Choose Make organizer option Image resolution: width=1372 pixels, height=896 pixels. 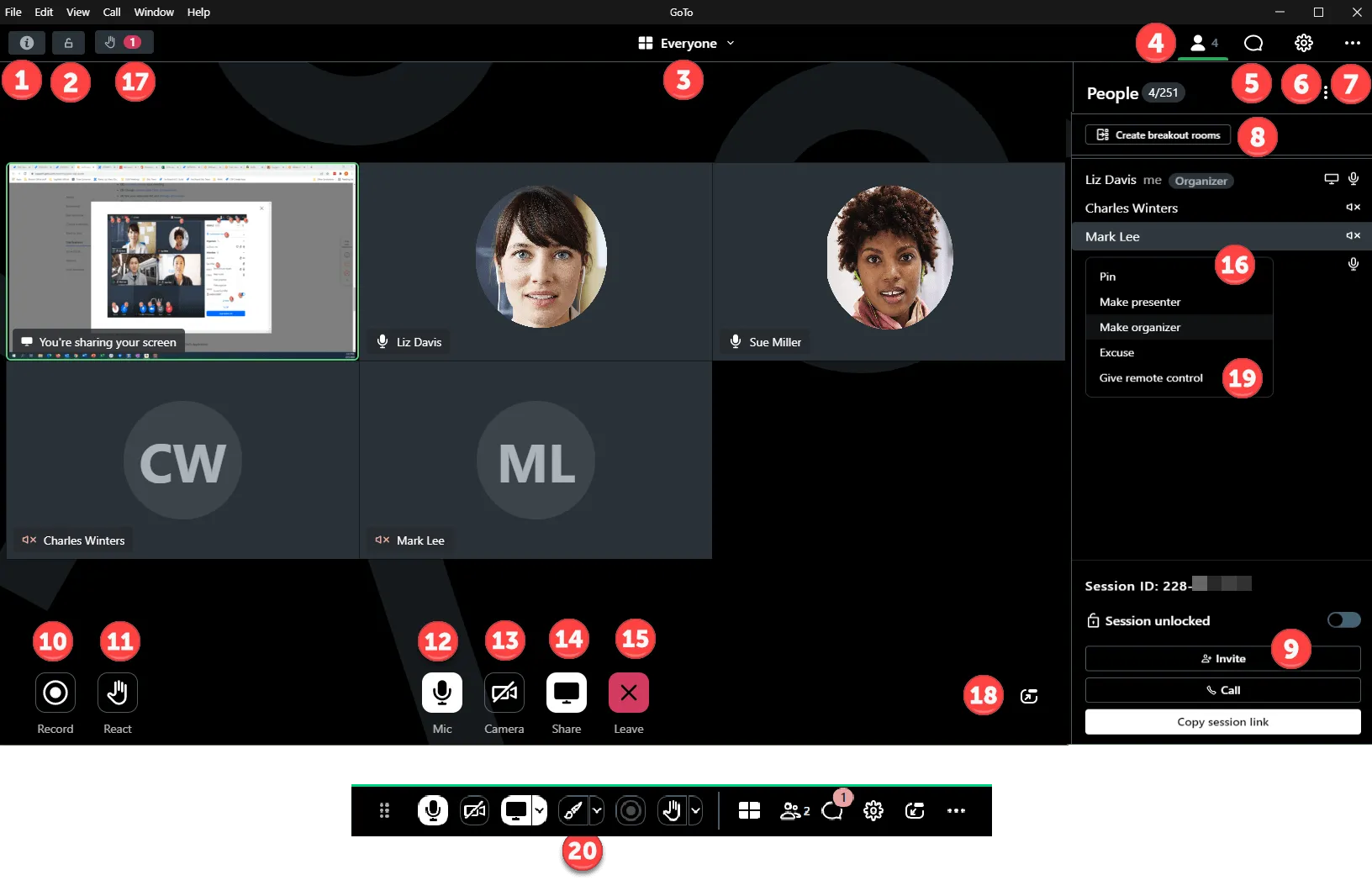click(1179, 327)
